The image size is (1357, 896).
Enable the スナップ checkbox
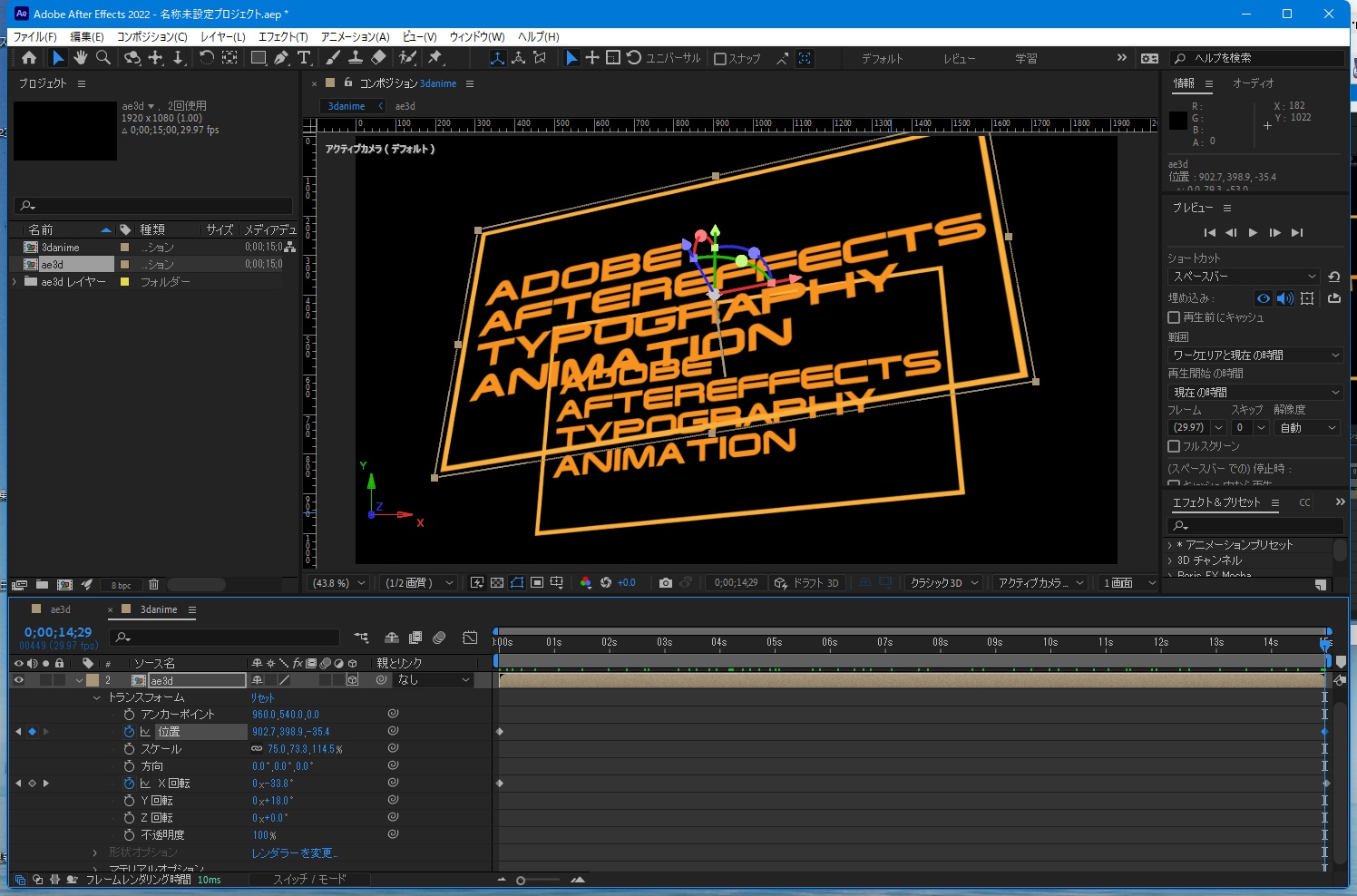click(x=720, y=59)
